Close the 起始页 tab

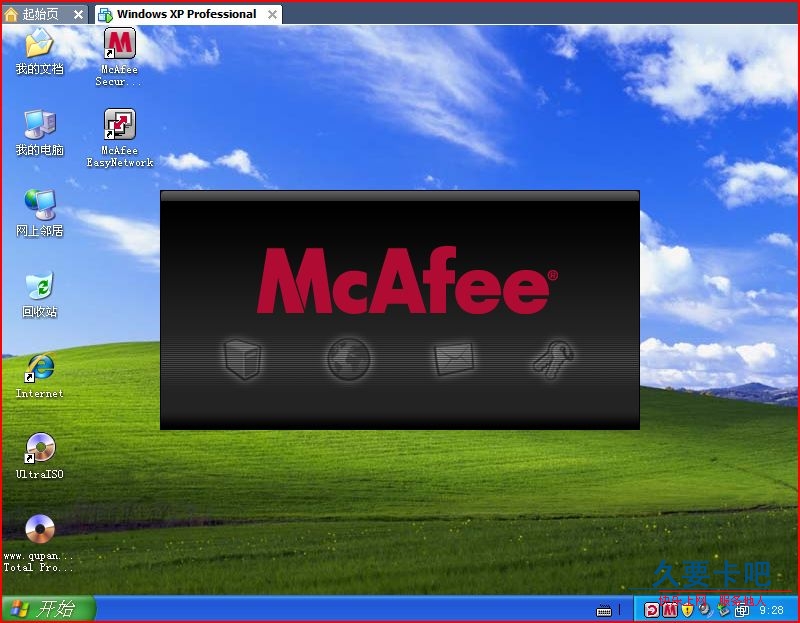click(78, 15)
